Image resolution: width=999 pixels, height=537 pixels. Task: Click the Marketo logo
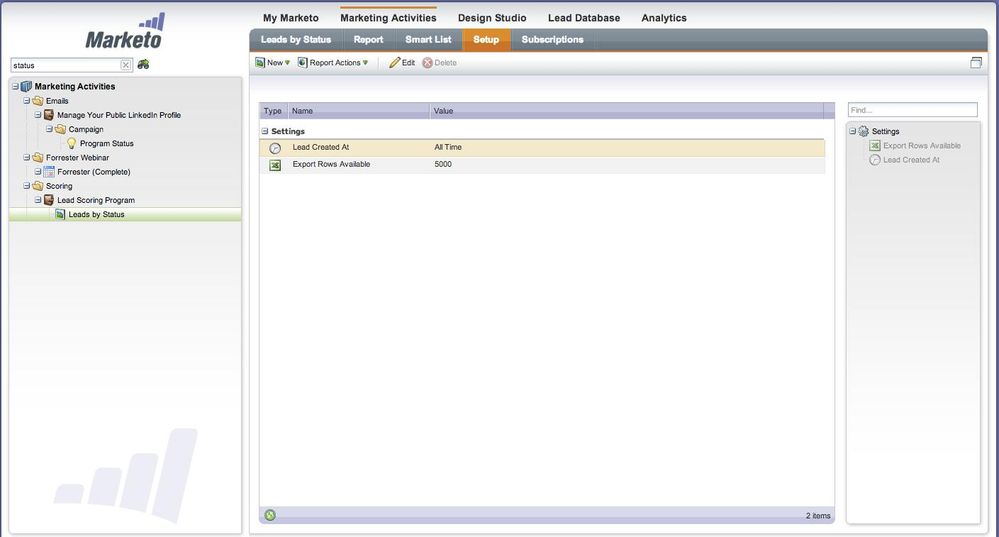pyautogui.click(x=123, y=32)
